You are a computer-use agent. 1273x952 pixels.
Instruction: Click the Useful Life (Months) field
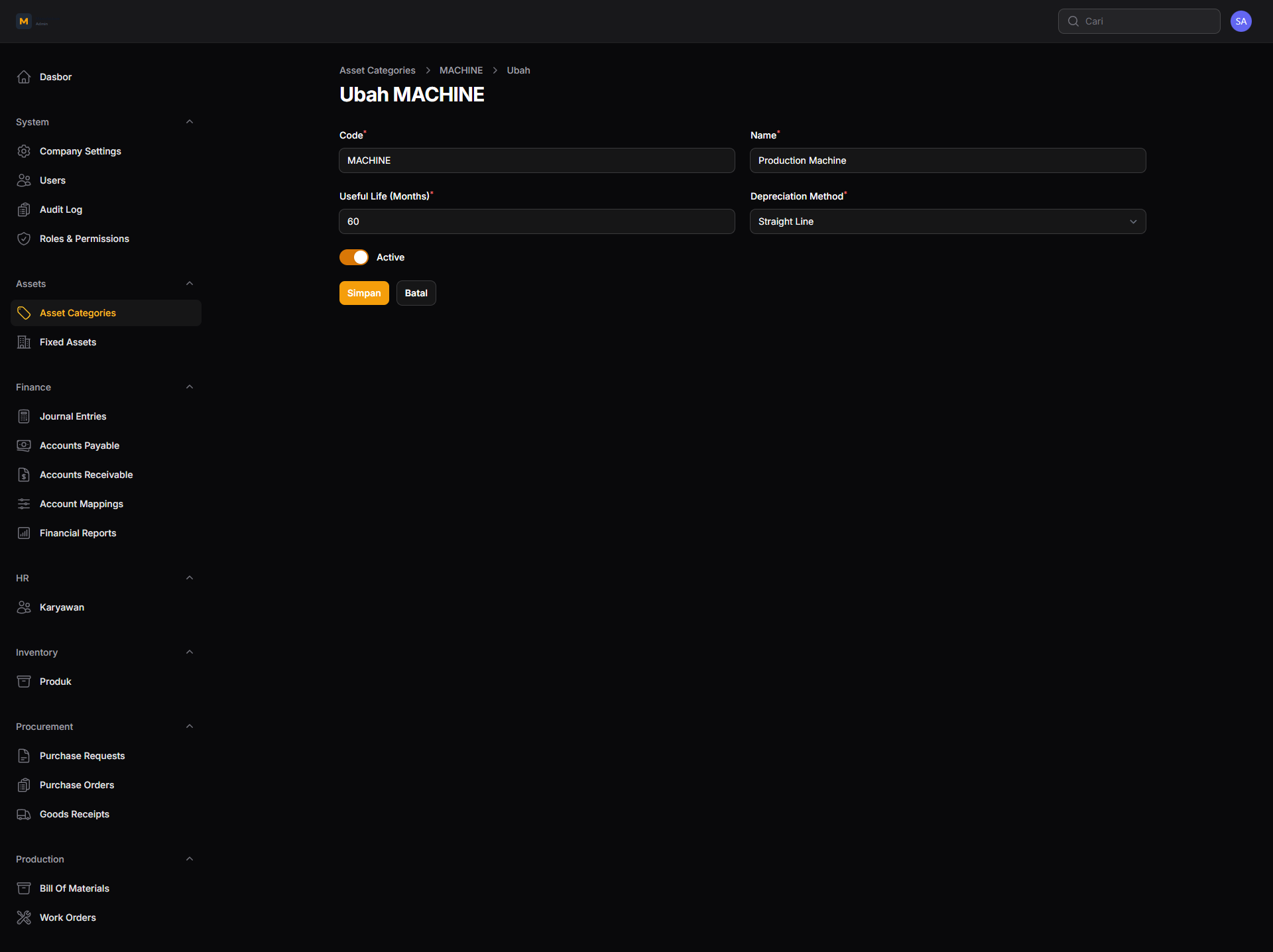coord(536,221)
